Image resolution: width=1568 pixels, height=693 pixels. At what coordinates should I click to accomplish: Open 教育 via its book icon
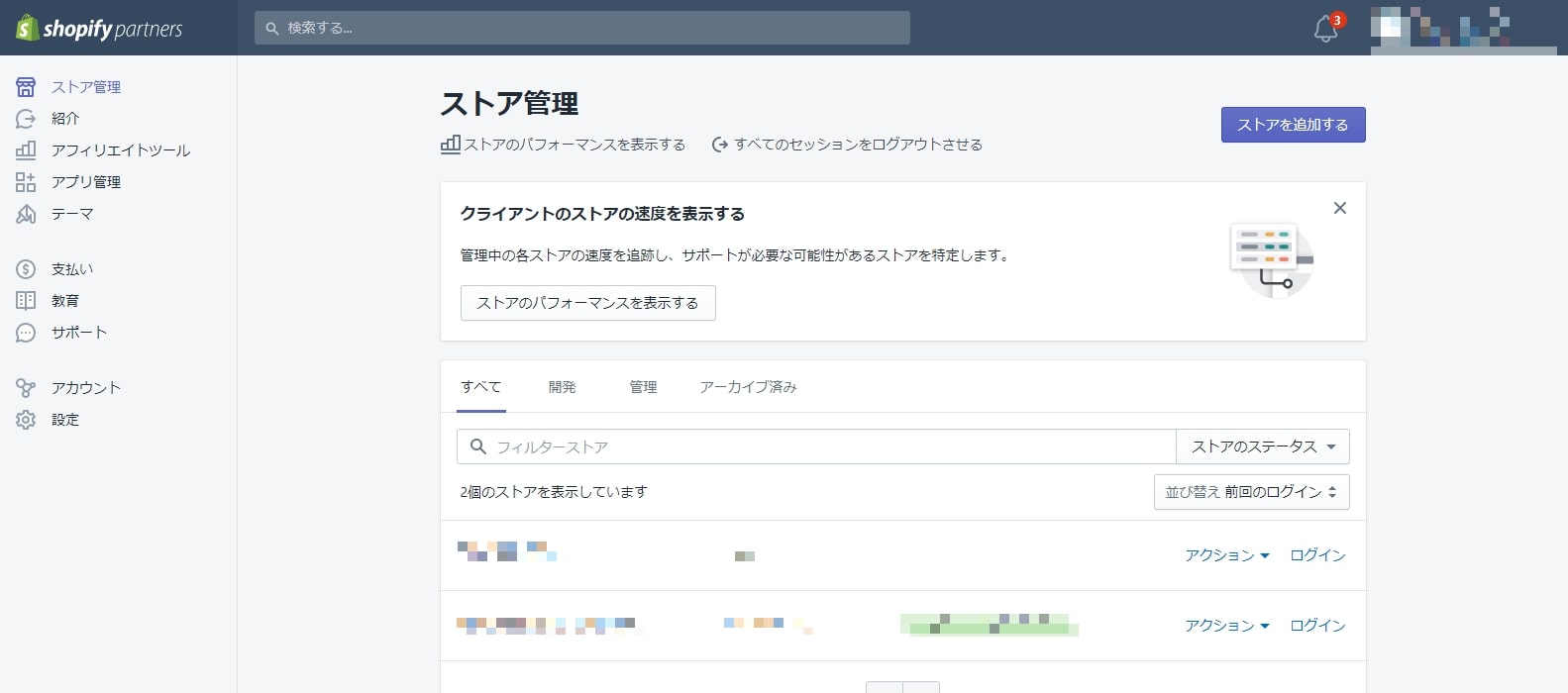[x=26, y=301]
